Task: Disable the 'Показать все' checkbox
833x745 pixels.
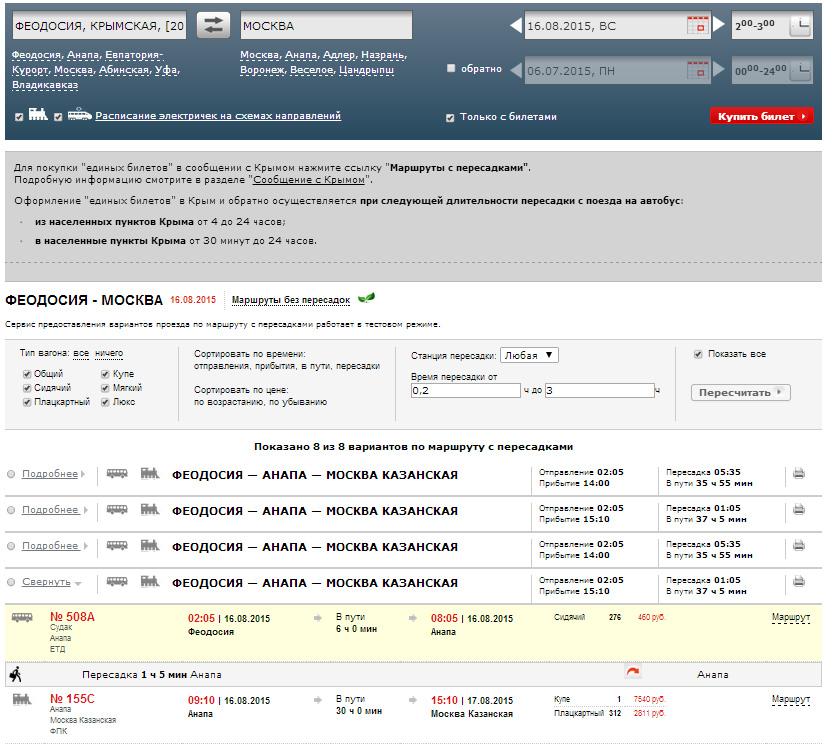Action: pos(698,354)
